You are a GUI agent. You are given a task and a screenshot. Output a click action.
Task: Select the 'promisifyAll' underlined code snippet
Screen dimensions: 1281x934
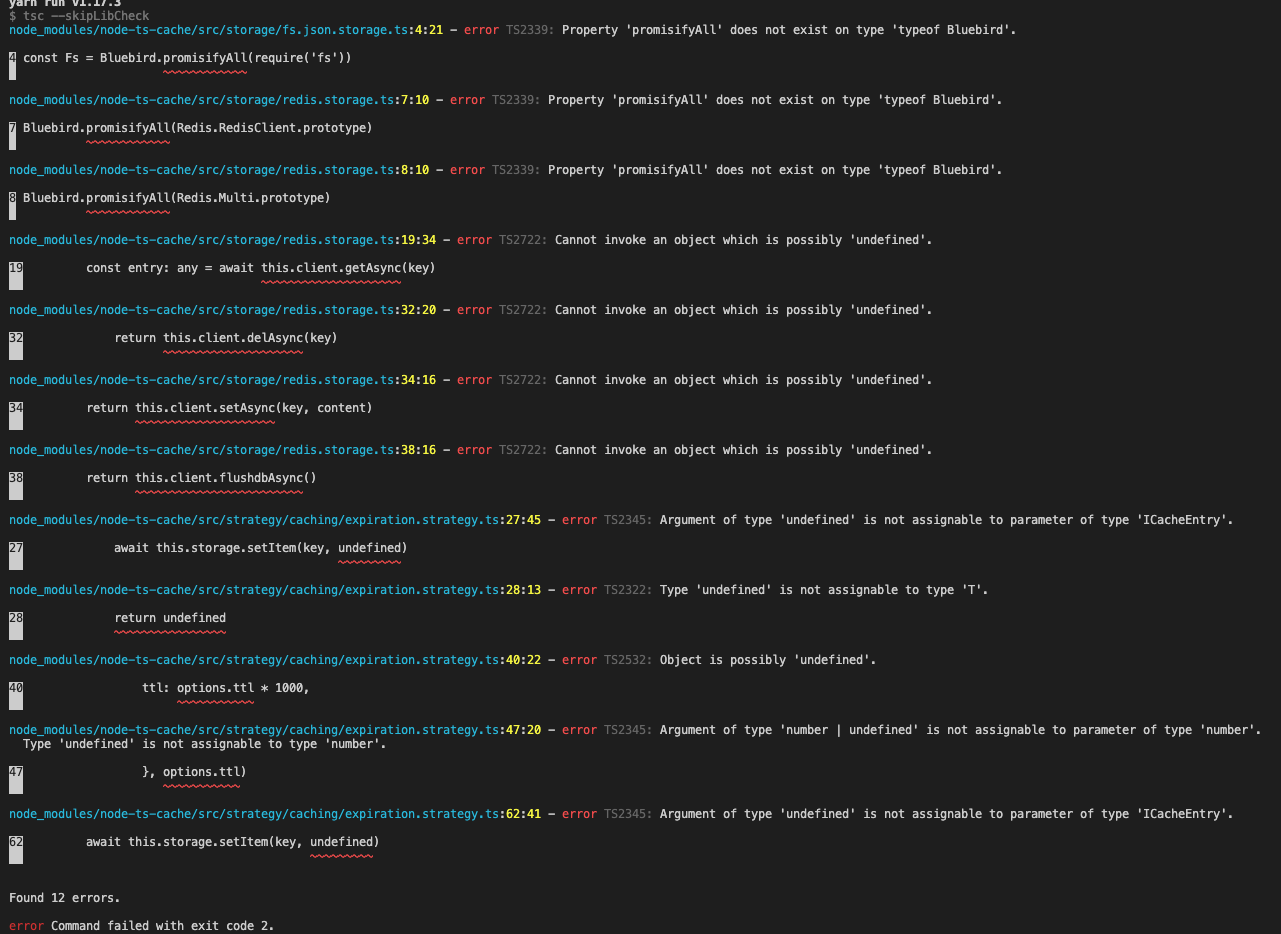pos(204,57)
